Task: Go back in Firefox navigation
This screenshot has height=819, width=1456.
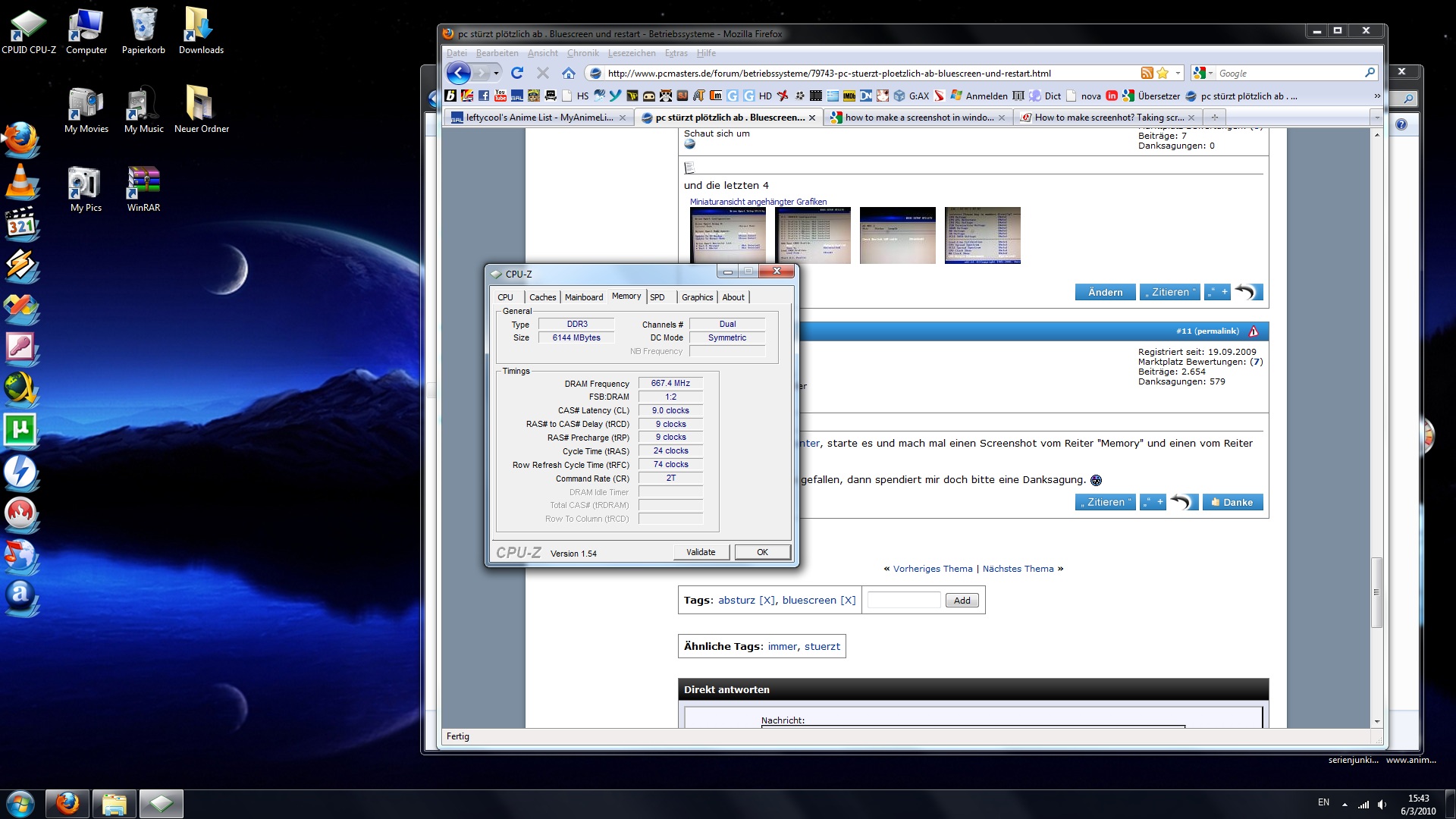Action: click(x=459, y=73)
